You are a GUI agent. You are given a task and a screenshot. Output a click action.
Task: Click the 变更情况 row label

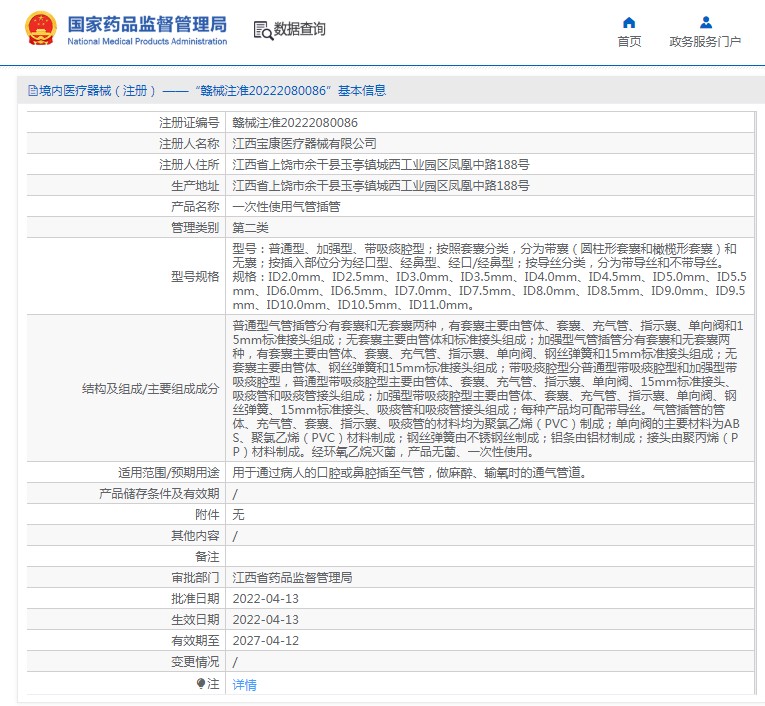click(x=195, y=662)
